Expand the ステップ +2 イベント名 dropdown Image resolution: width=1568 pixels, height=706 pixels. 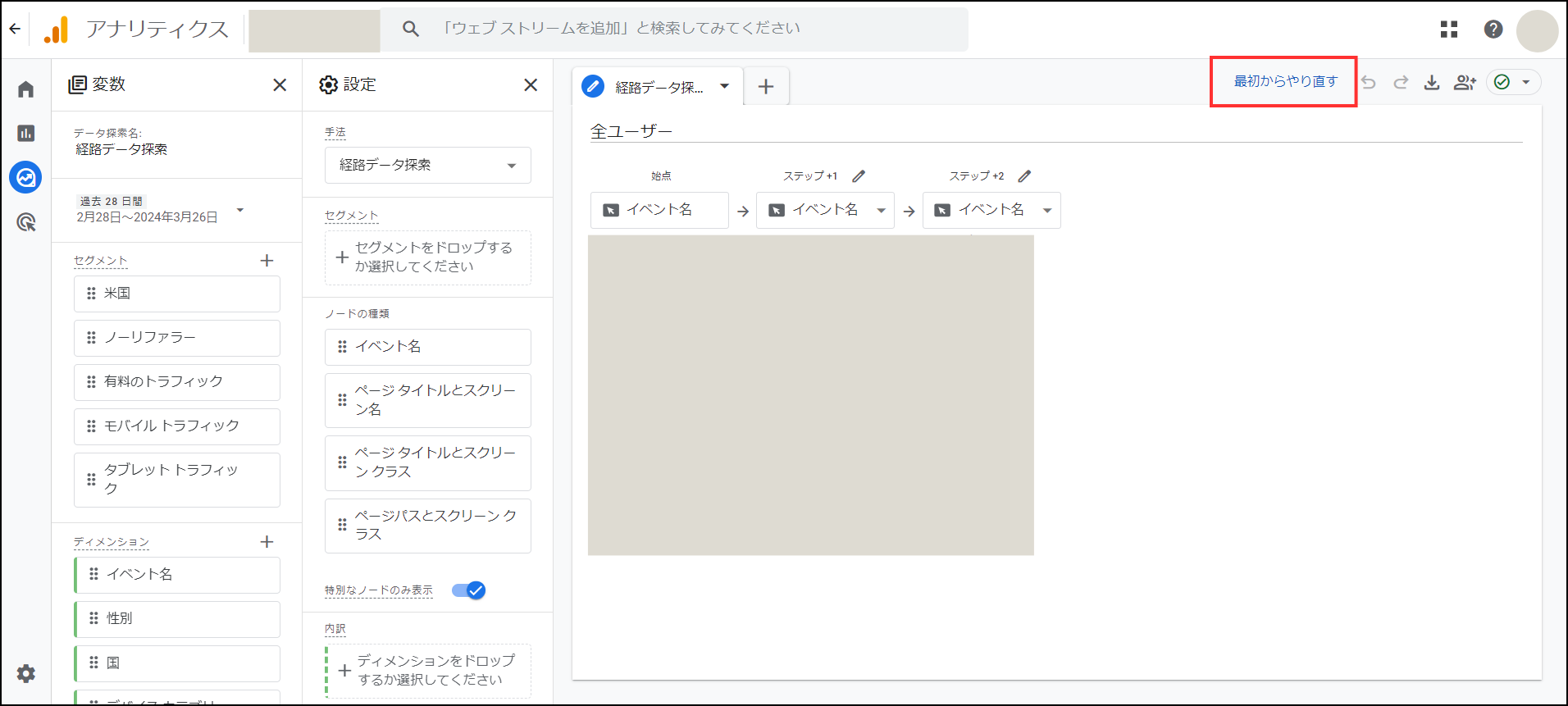pos(1047,211)
